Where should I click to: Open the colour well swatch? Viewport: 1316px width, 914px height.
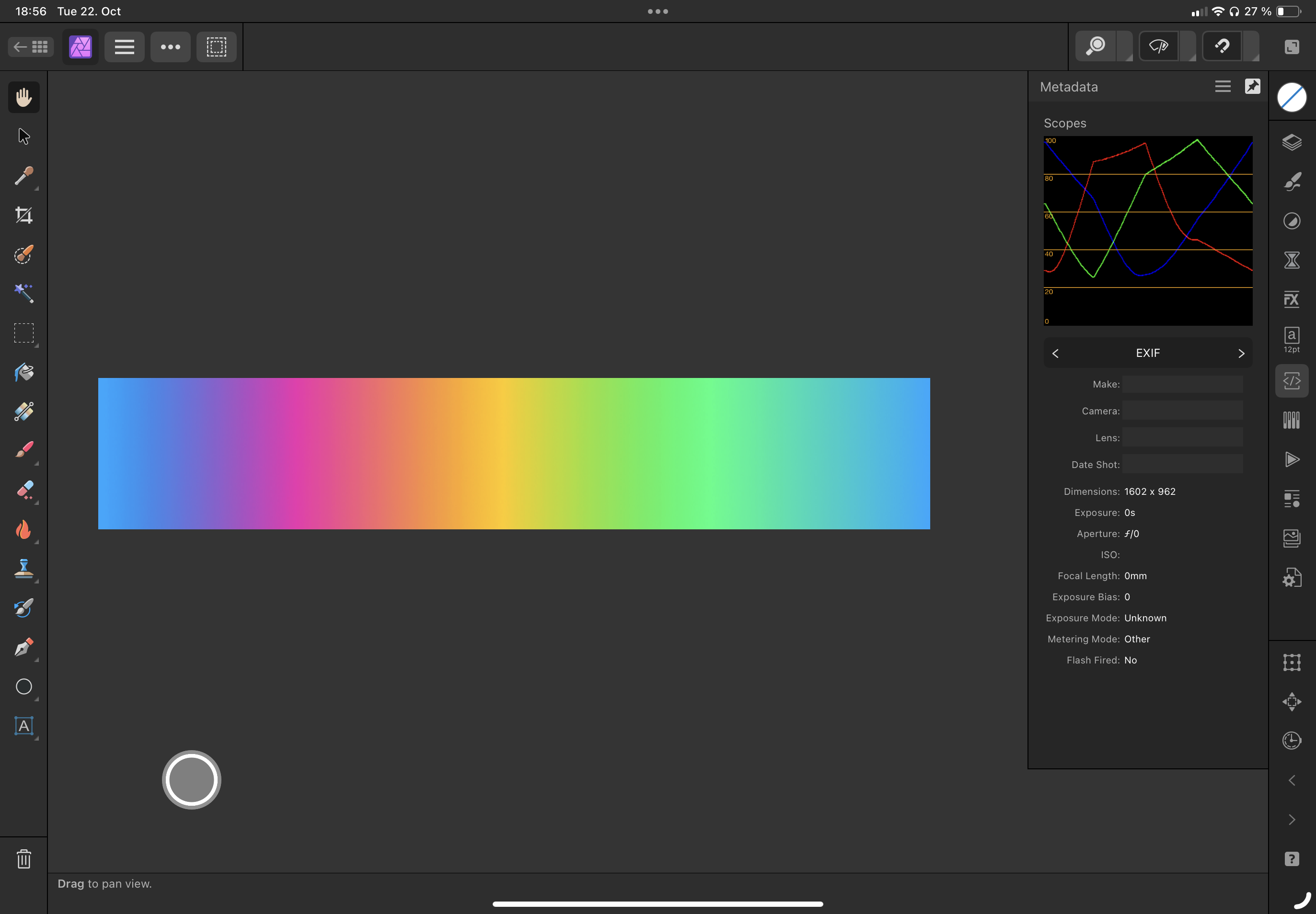click(x=1292, y=97)
